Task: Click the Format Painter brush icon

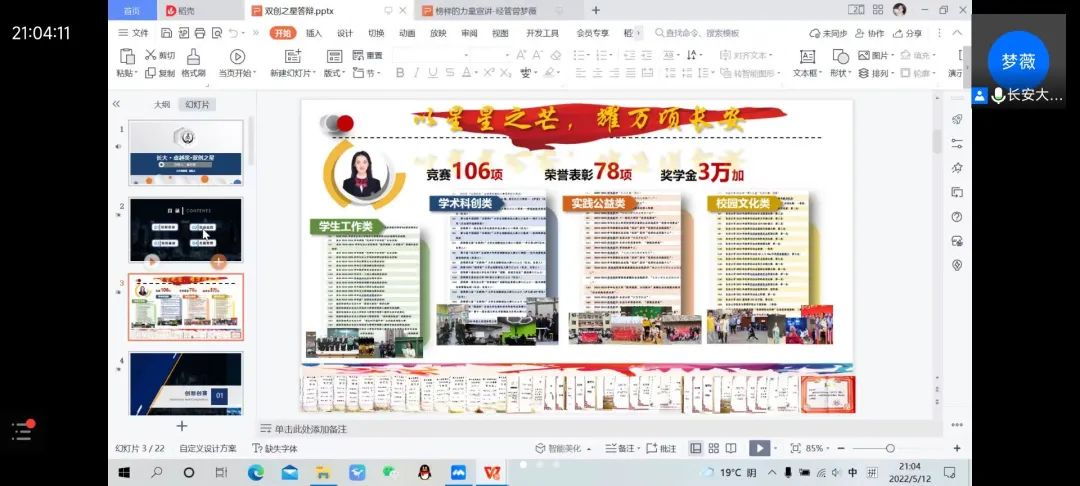Action: click(193, 56)
